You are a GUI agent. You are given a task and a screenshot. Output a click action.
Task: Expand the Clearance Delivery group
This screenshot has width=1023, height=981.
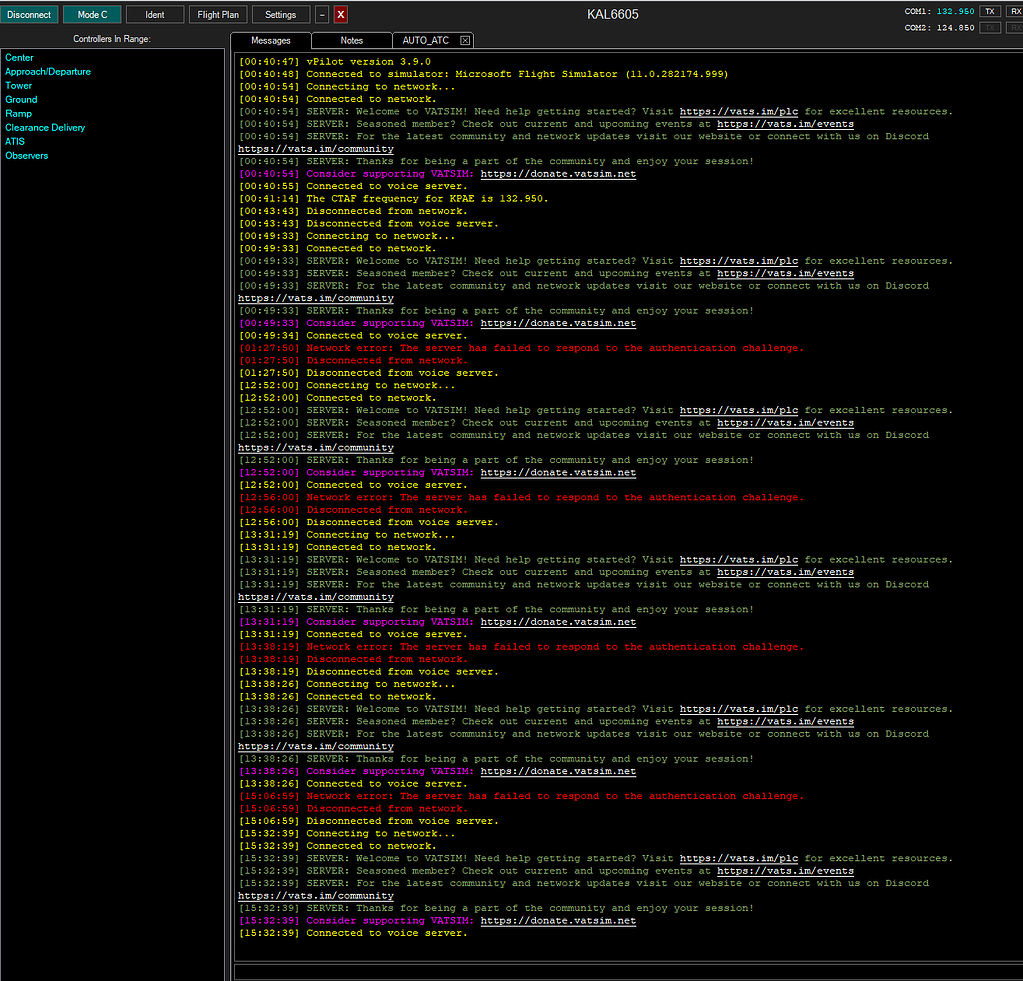(x=45, y=128)
